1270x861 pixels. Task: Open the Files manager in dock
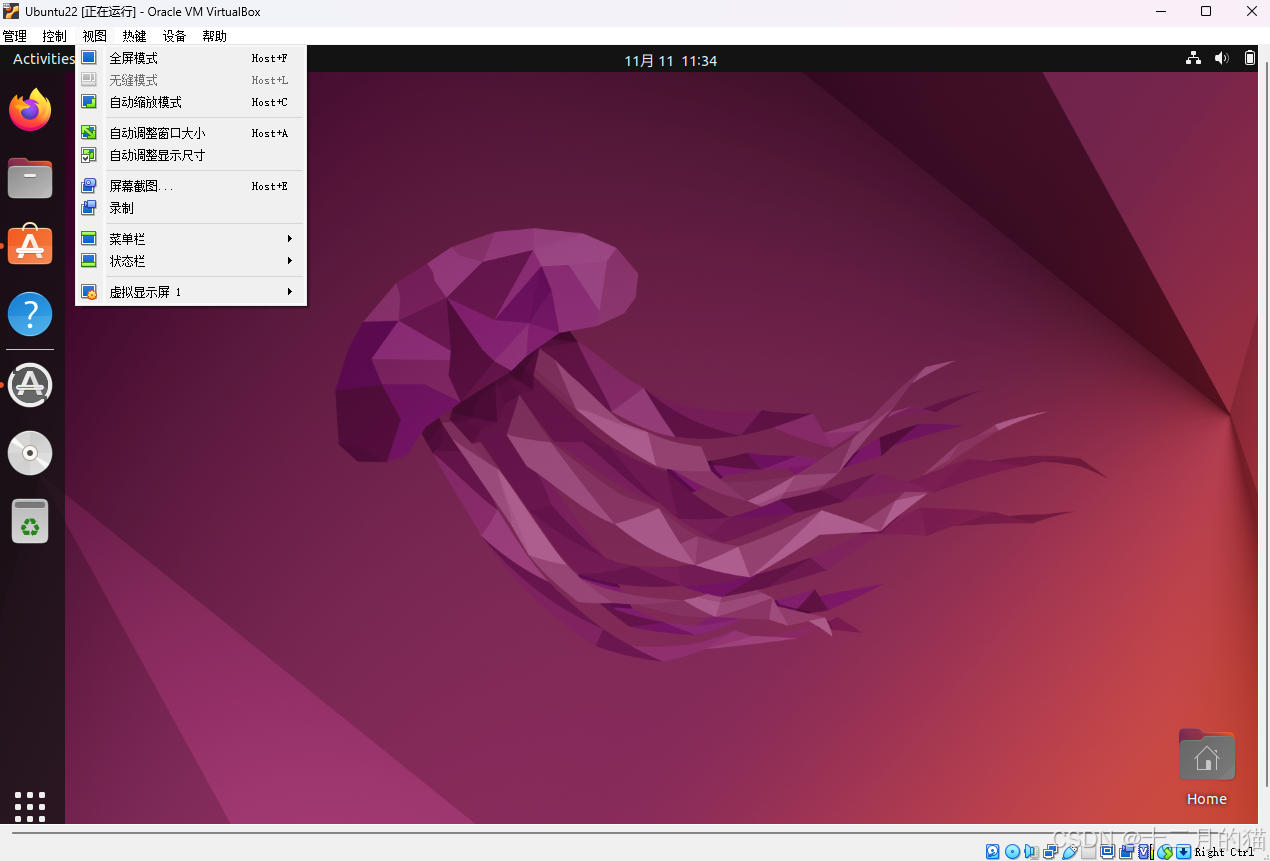tap(30, 178)
